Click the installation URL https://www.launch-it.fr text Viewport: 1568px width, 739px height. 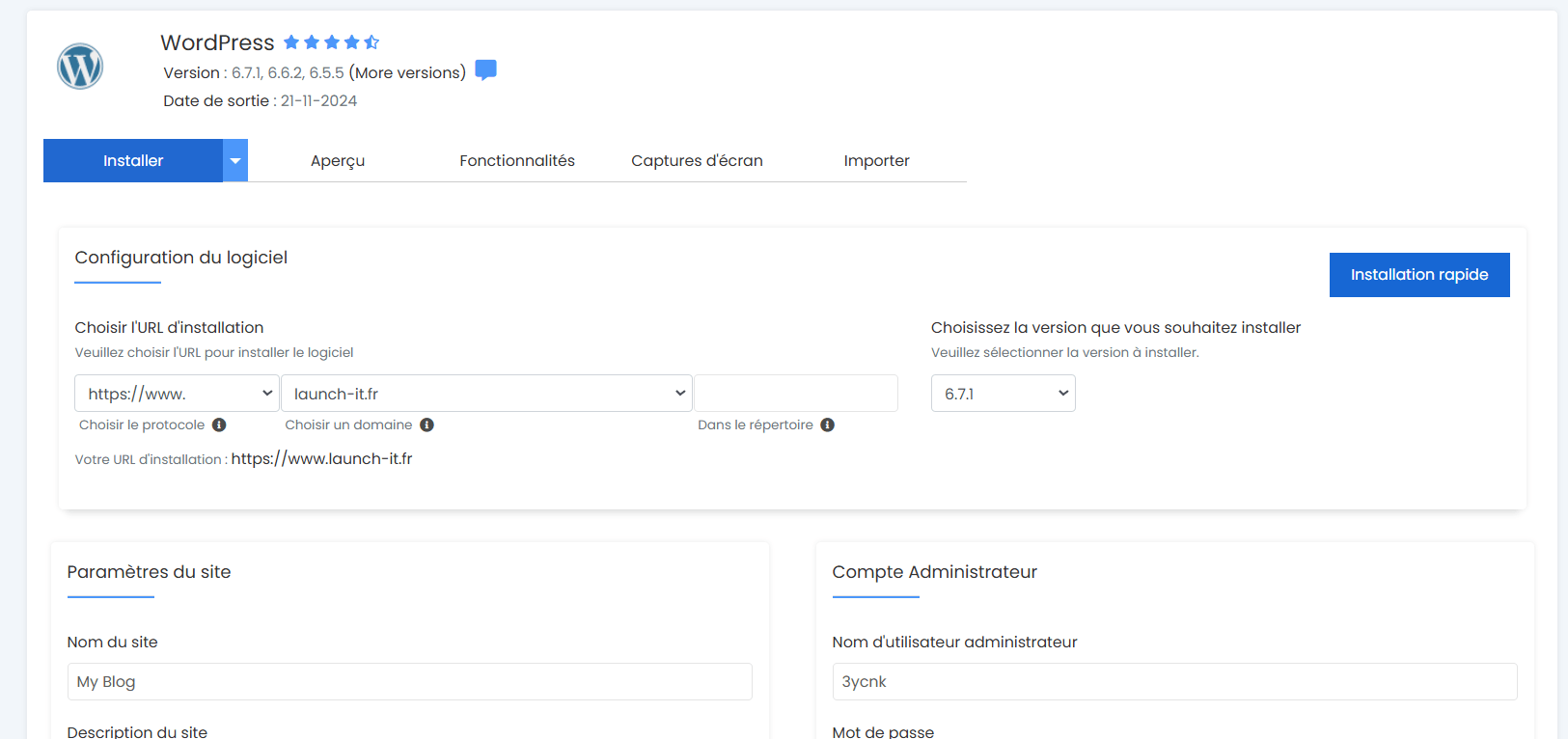point(321,459)
